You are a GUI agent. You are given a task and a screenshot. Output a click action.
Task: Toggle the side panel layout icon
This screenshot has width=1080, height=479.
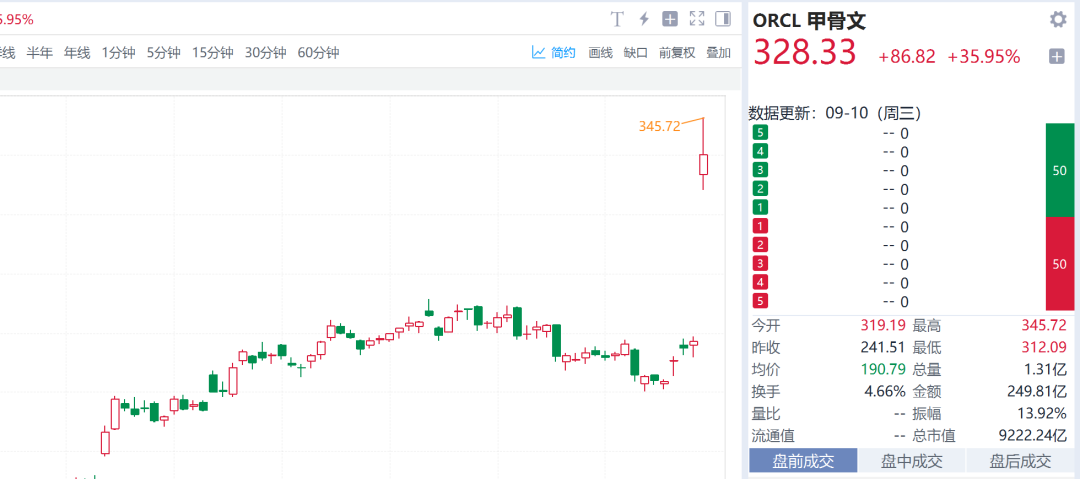coord(723,19)
